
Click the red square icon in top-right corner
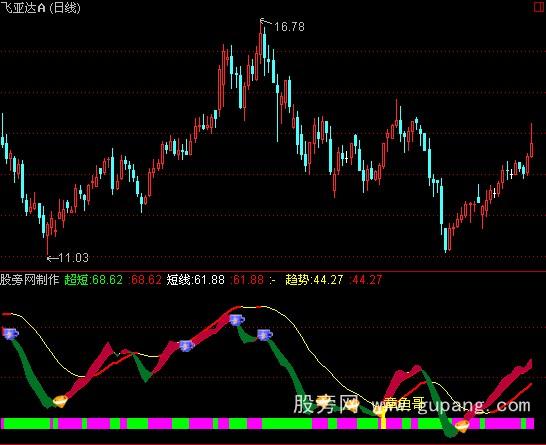point(539,7)
